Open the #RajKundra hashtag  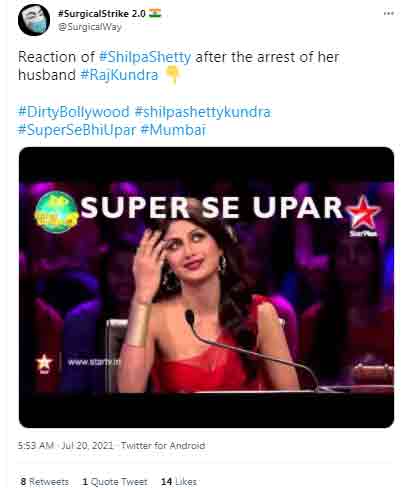click(x=119, y=75)
